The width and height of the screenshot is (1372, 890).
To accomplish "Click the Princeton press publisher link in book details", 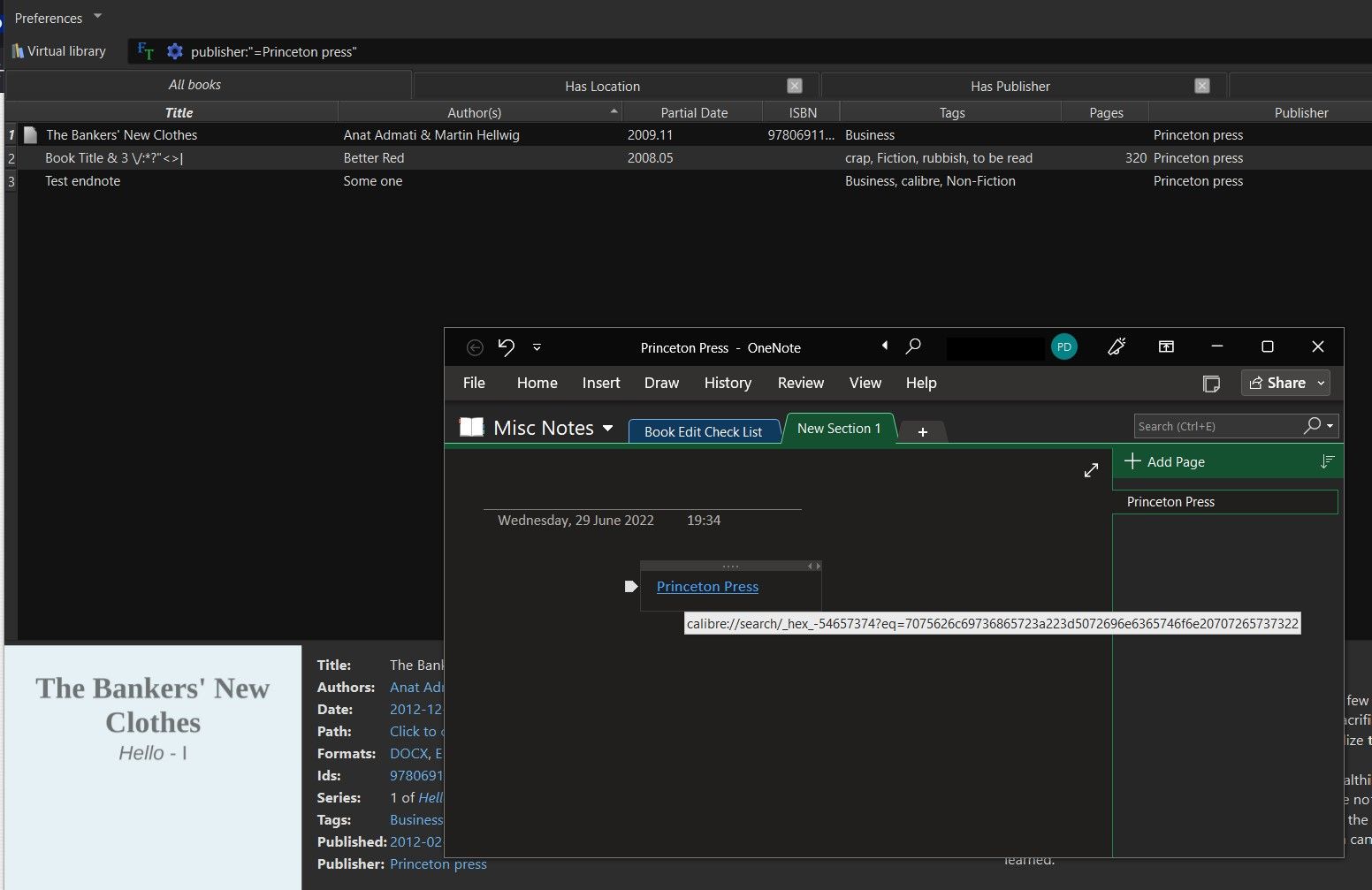I will tap(438, 863).
